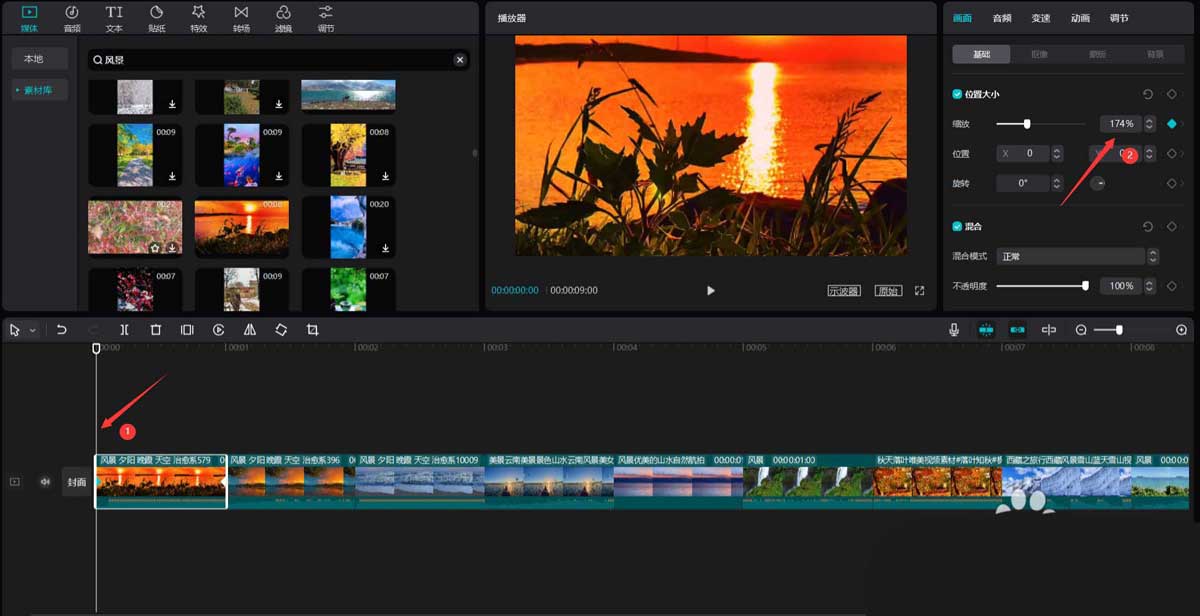
Task: Expand the selection tool dropdown arrow
Action: click(33, 330)
